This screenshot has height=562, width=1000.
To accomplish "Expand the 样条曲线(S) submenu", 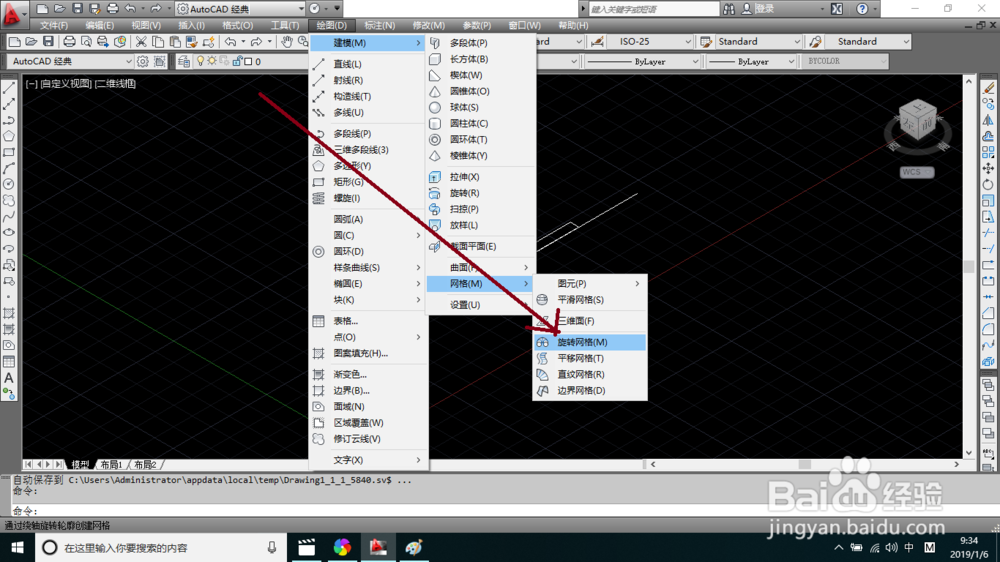I will [x=368, y=267].
